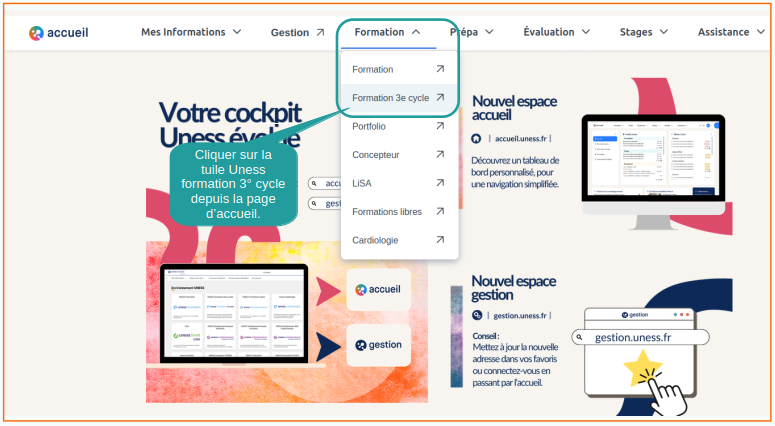Expand the Assistance menu chevron
Viewport: 775px width, 426px height.
click(x=761, y=32)
